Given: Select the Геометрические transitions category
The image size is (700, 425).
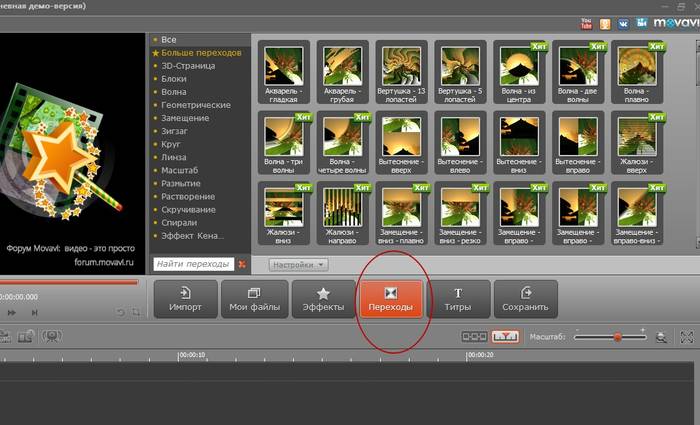Looking at the screenshot, I should point(195,105).
